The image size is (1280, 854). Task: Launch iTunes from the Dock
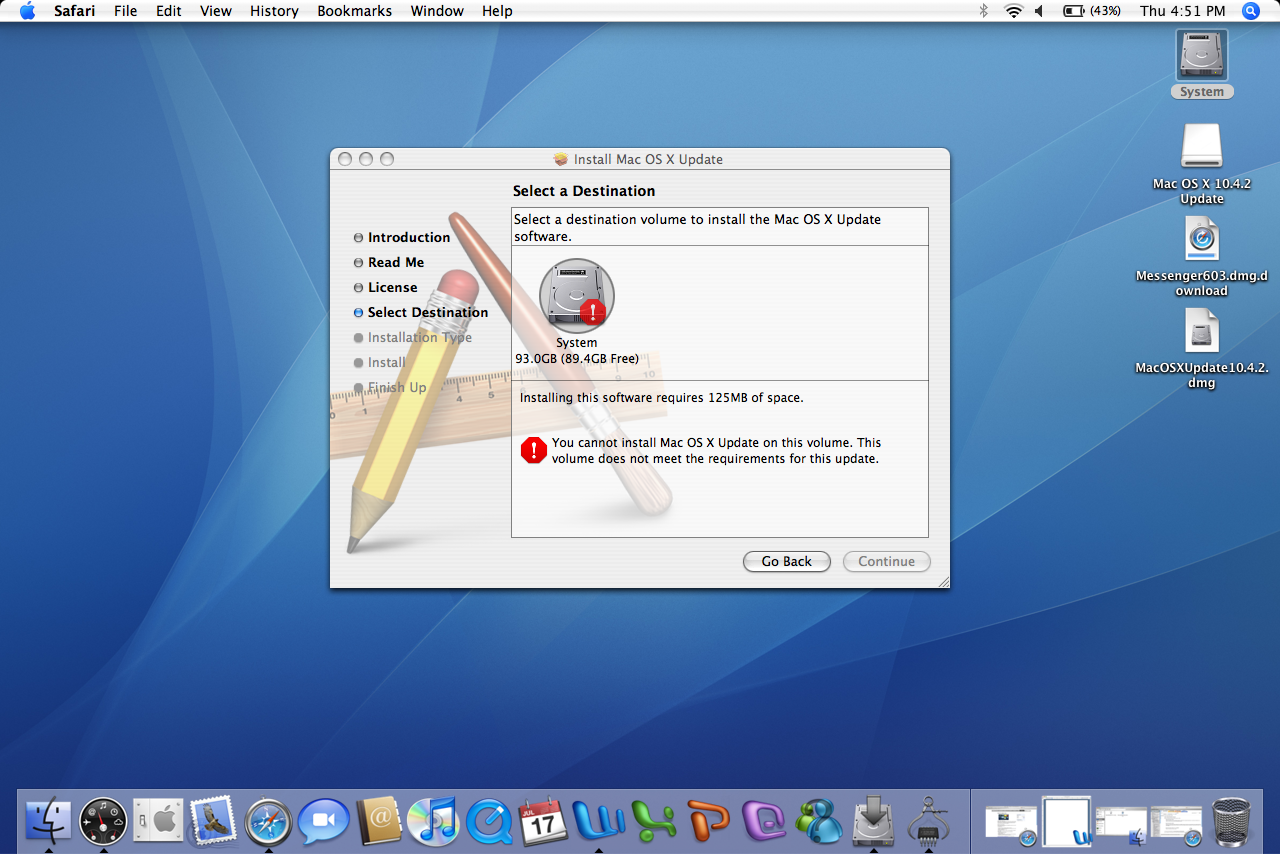(x=433, y=821)
